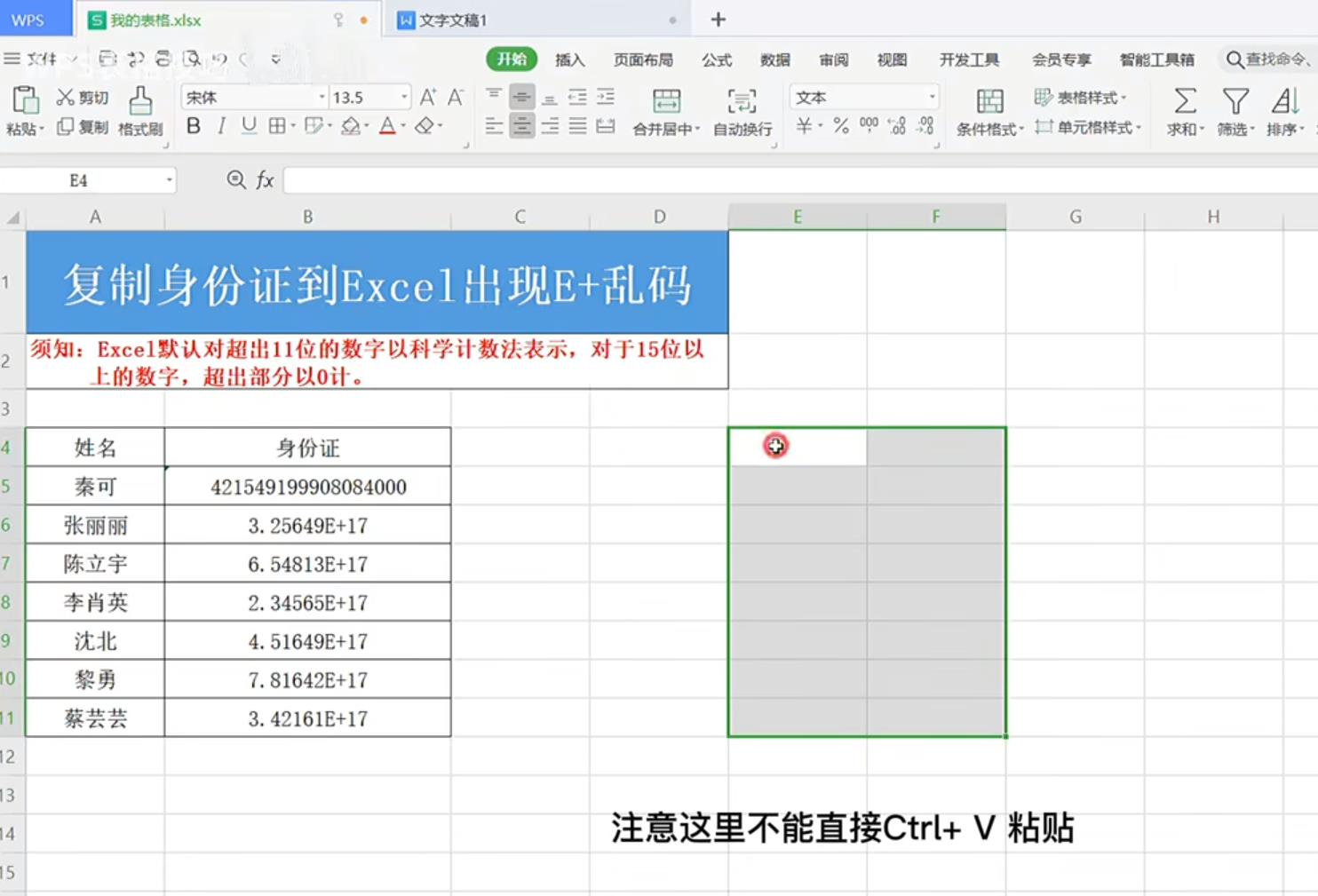Click the 查找命令 search box
Viewport: 1318px width, 896px height.
point(1268,59)
